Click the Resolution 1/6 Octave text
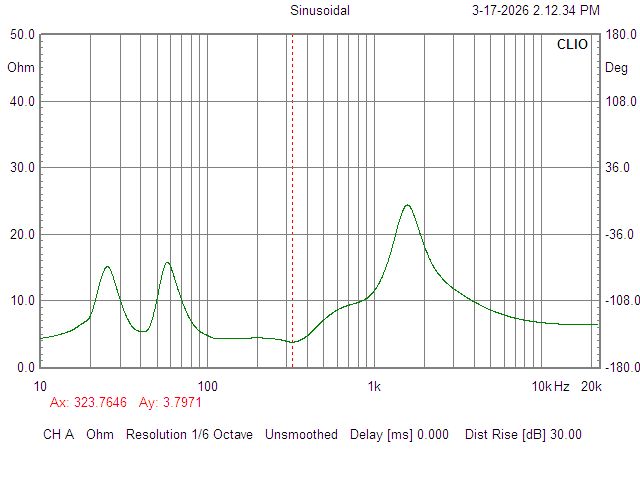The height and width of the screenshot is (480, 640). point(191,435)
